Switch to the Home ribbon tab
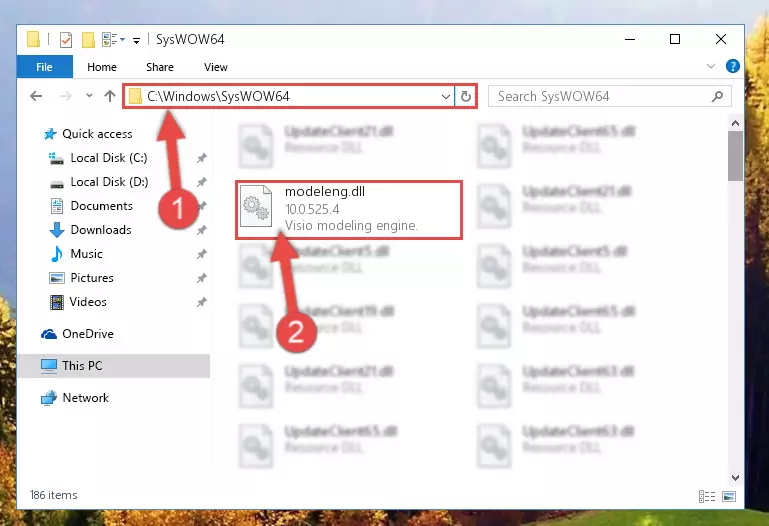The image size is (769, 526). pos(102,67)
